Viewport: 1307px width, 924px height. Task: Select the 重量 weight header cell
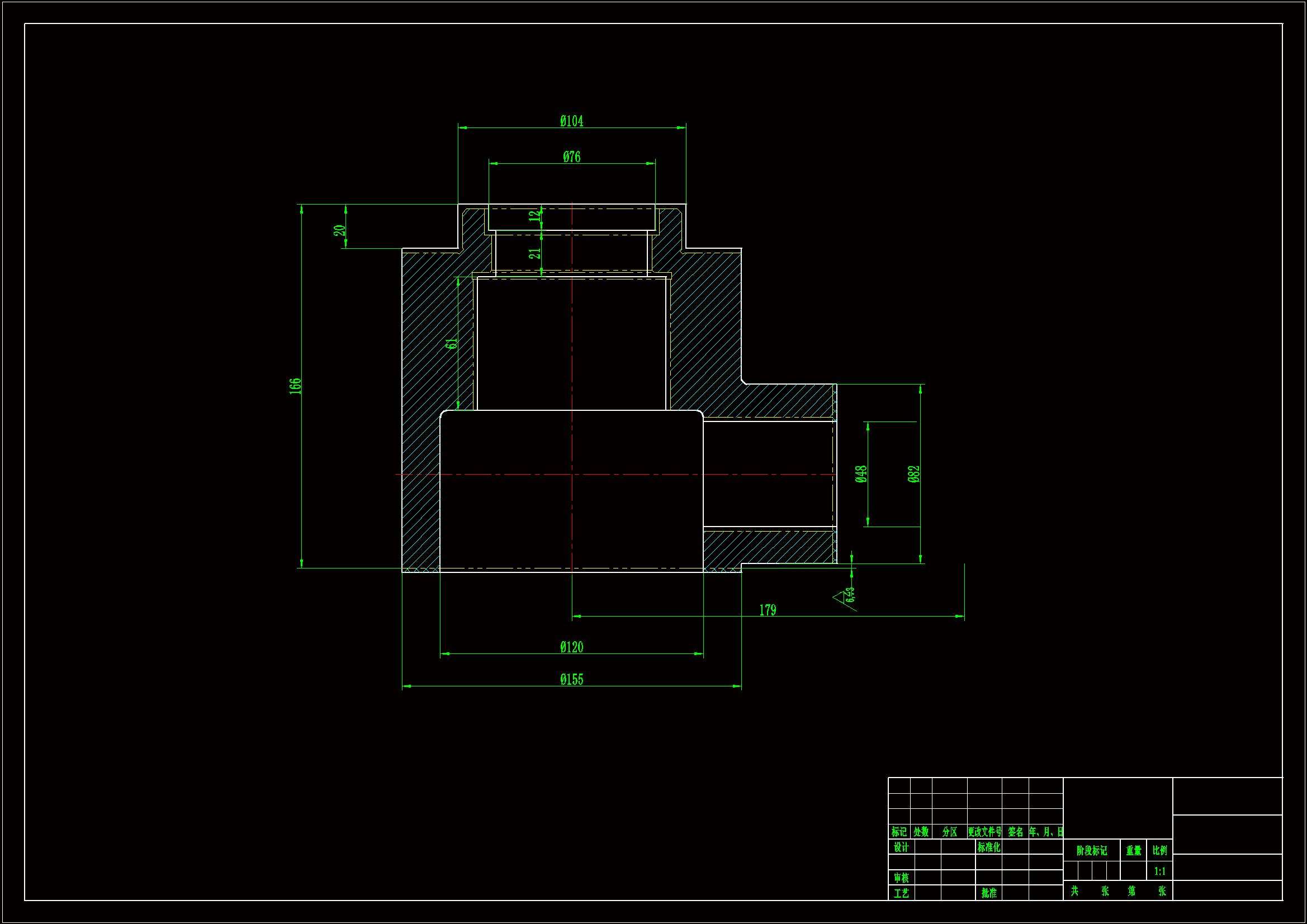[x=1133, y=851]
